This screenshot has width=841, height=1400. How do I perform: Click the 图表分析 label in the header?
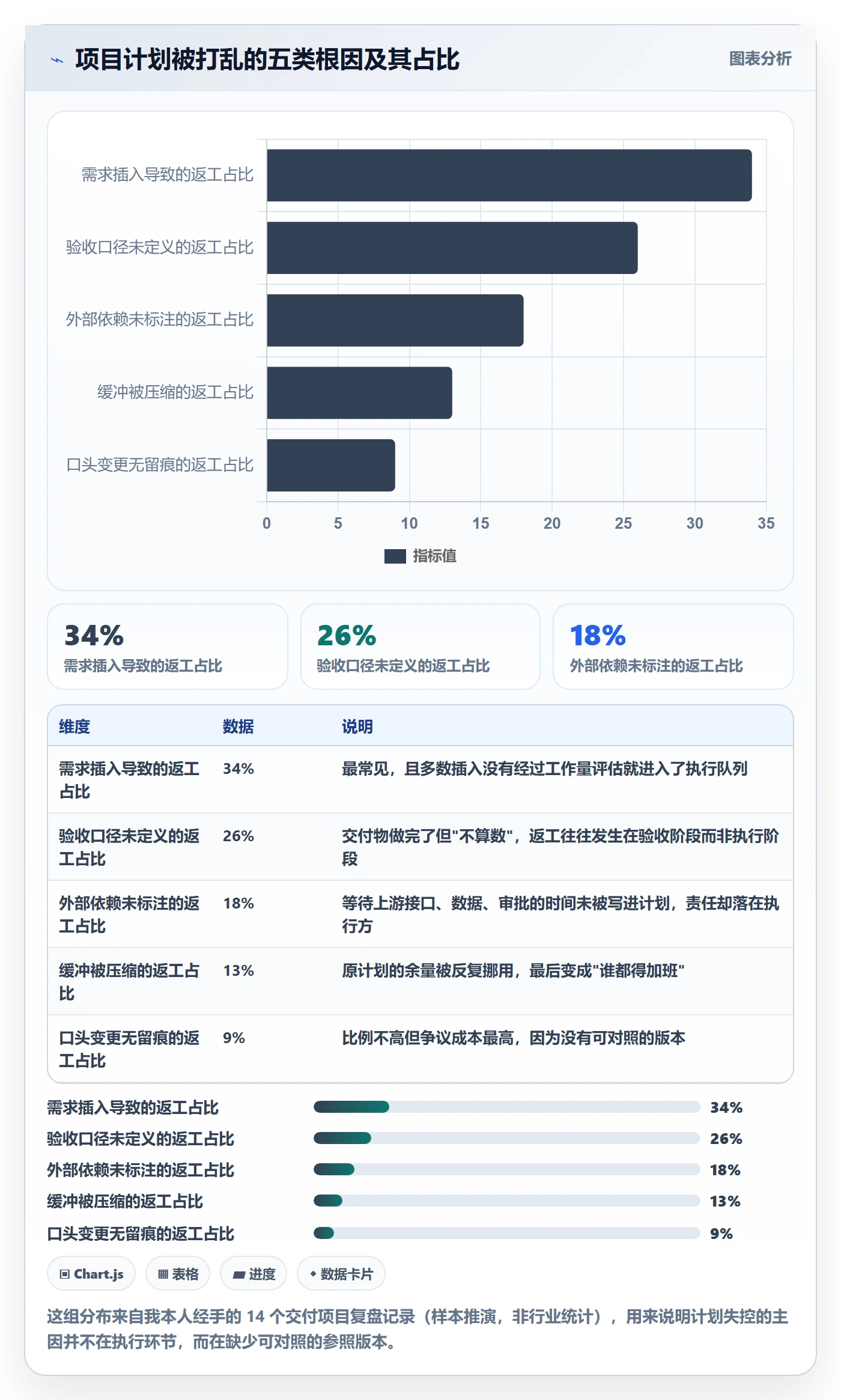(x=760, y=59)
